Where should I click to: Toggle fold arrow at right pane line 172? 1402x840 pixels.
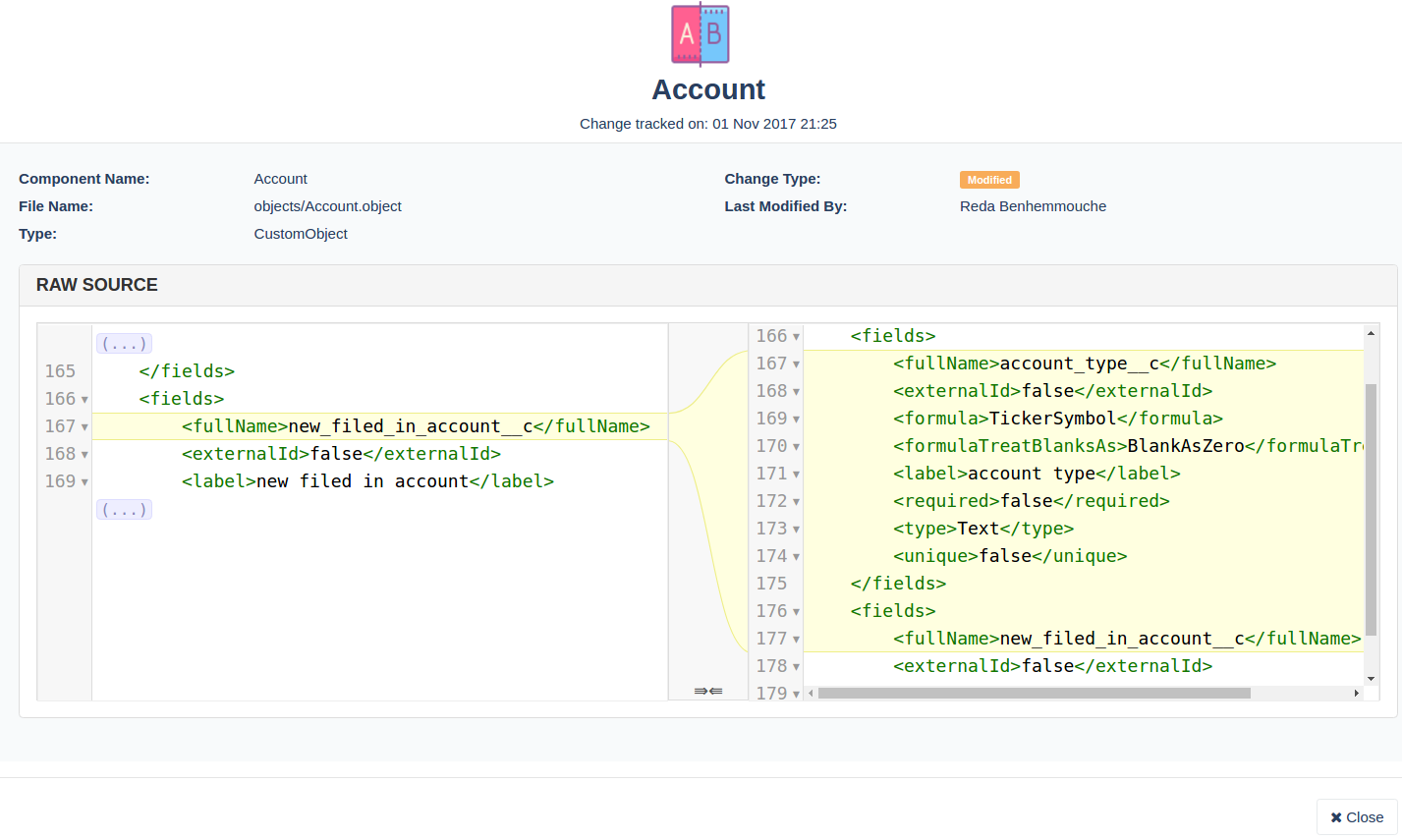796,502
